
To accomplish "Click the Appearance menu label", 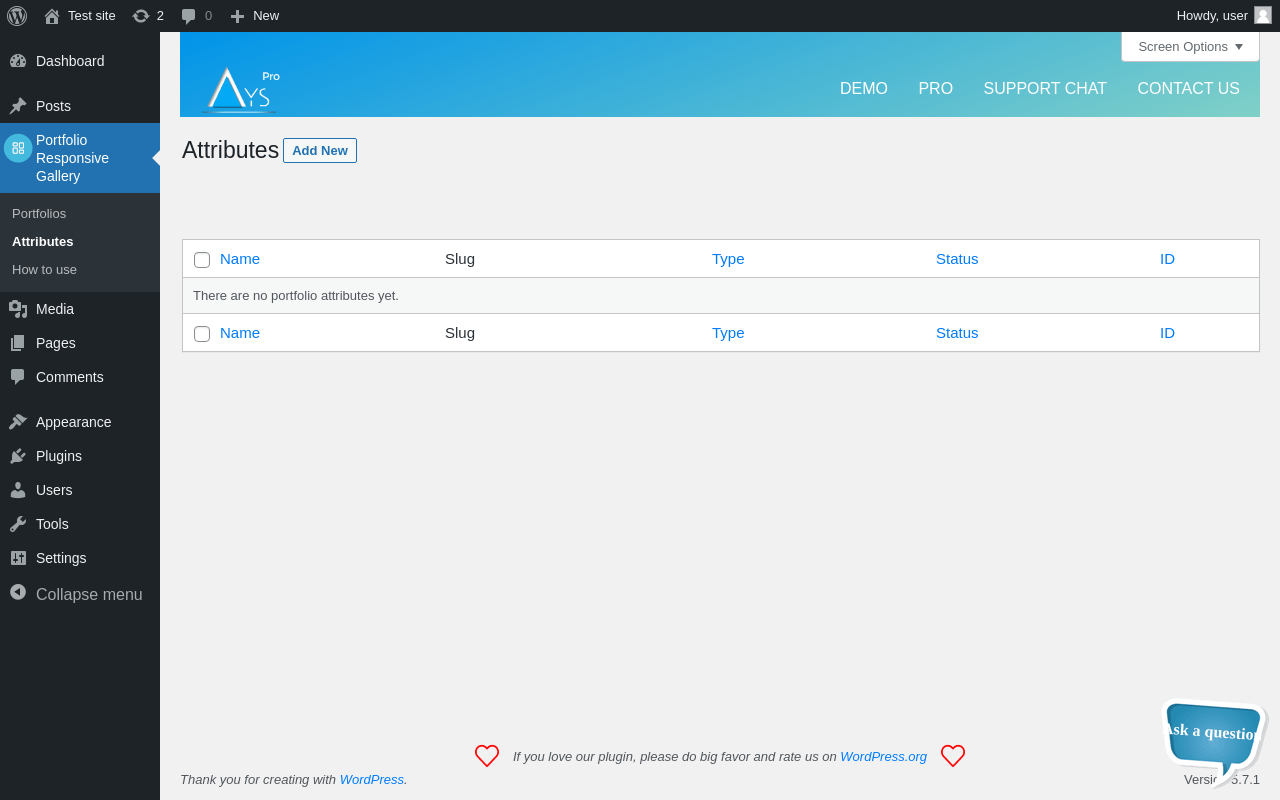I will (x=74, y=422).
